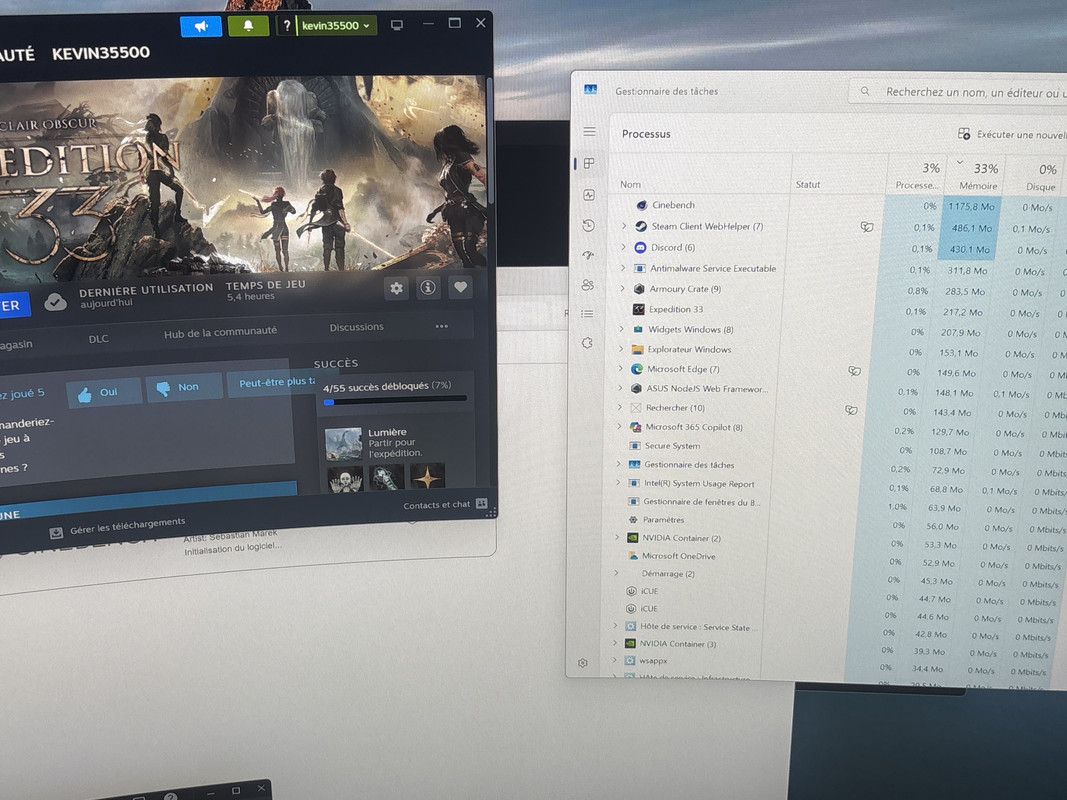Open app history icon in sidebar
The height and width of the screenshot is (800, 1067).
tap(589, 225)
